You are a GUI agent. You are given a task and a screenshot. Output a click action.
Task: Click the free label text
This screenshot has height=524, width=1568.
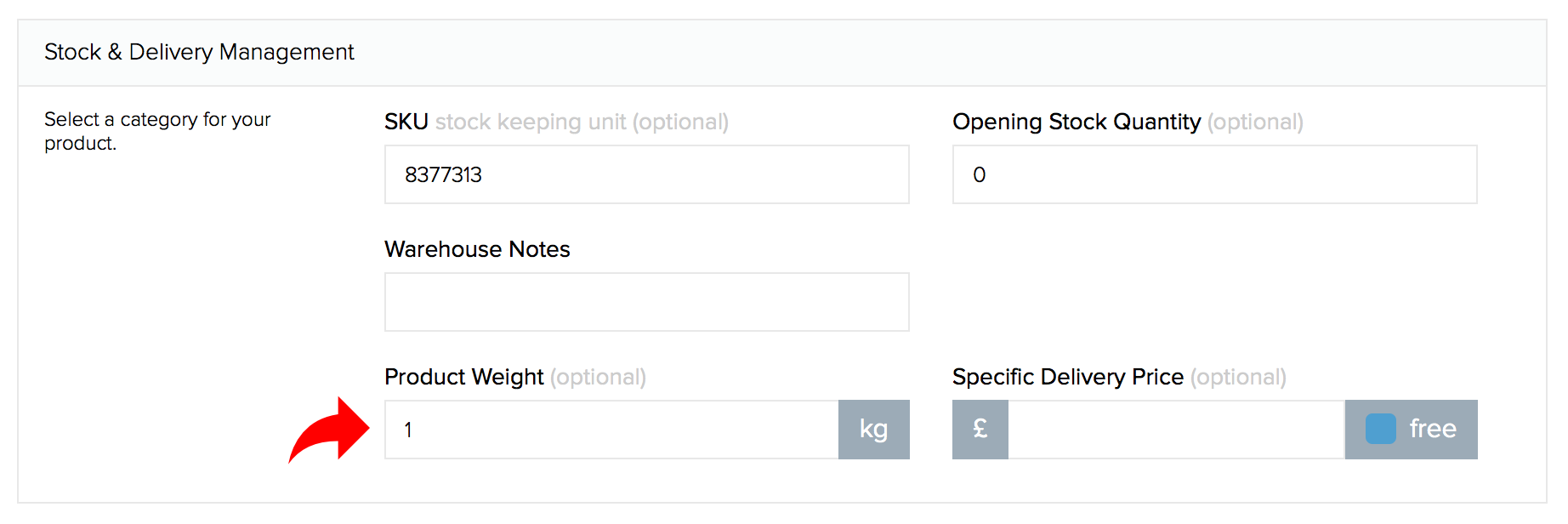click(1433, 429)
